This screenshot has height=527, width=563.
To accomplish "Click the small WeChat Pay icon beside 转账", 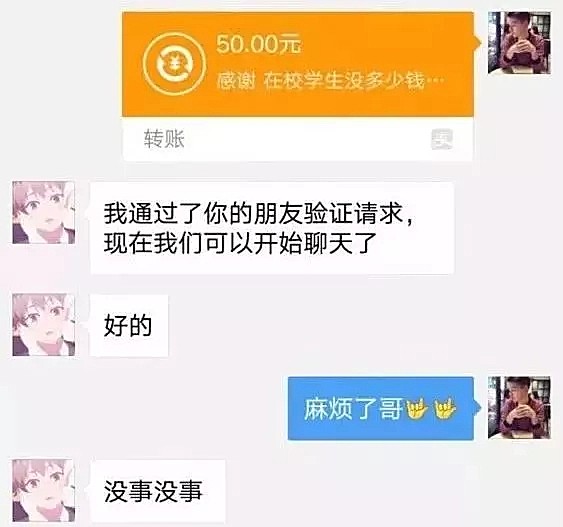I will point(442,139).
